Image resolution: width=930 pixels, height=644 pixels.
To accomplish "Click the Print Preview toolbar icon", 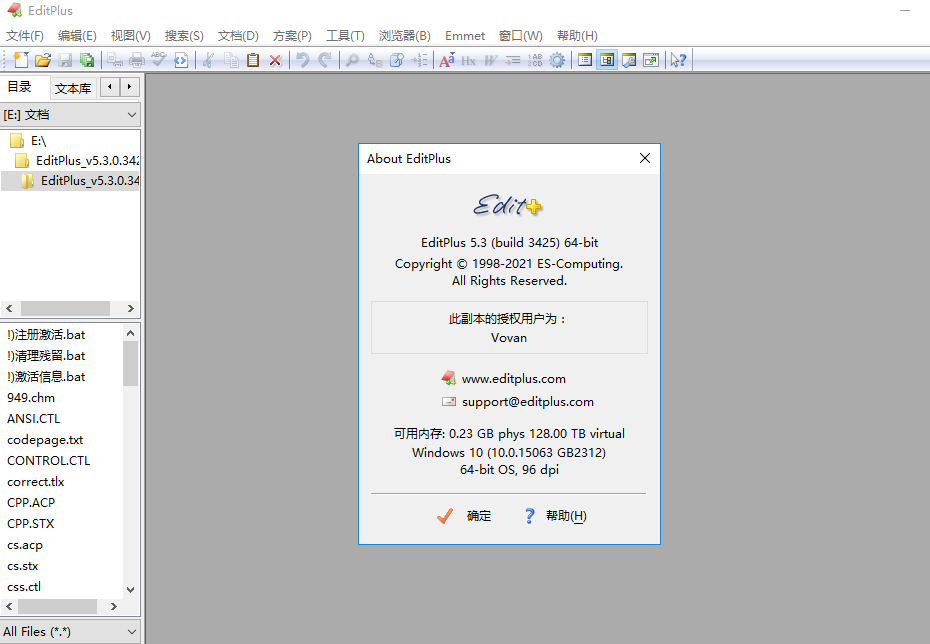I will 117,60.
